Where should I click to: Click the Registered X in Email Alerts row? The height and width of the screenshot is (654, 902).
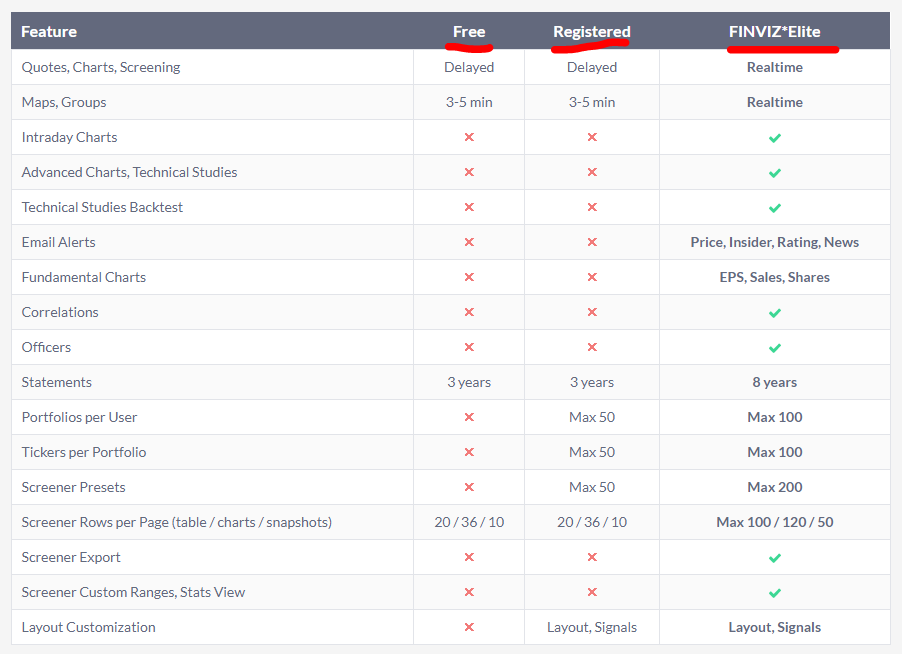coord(592,242)
